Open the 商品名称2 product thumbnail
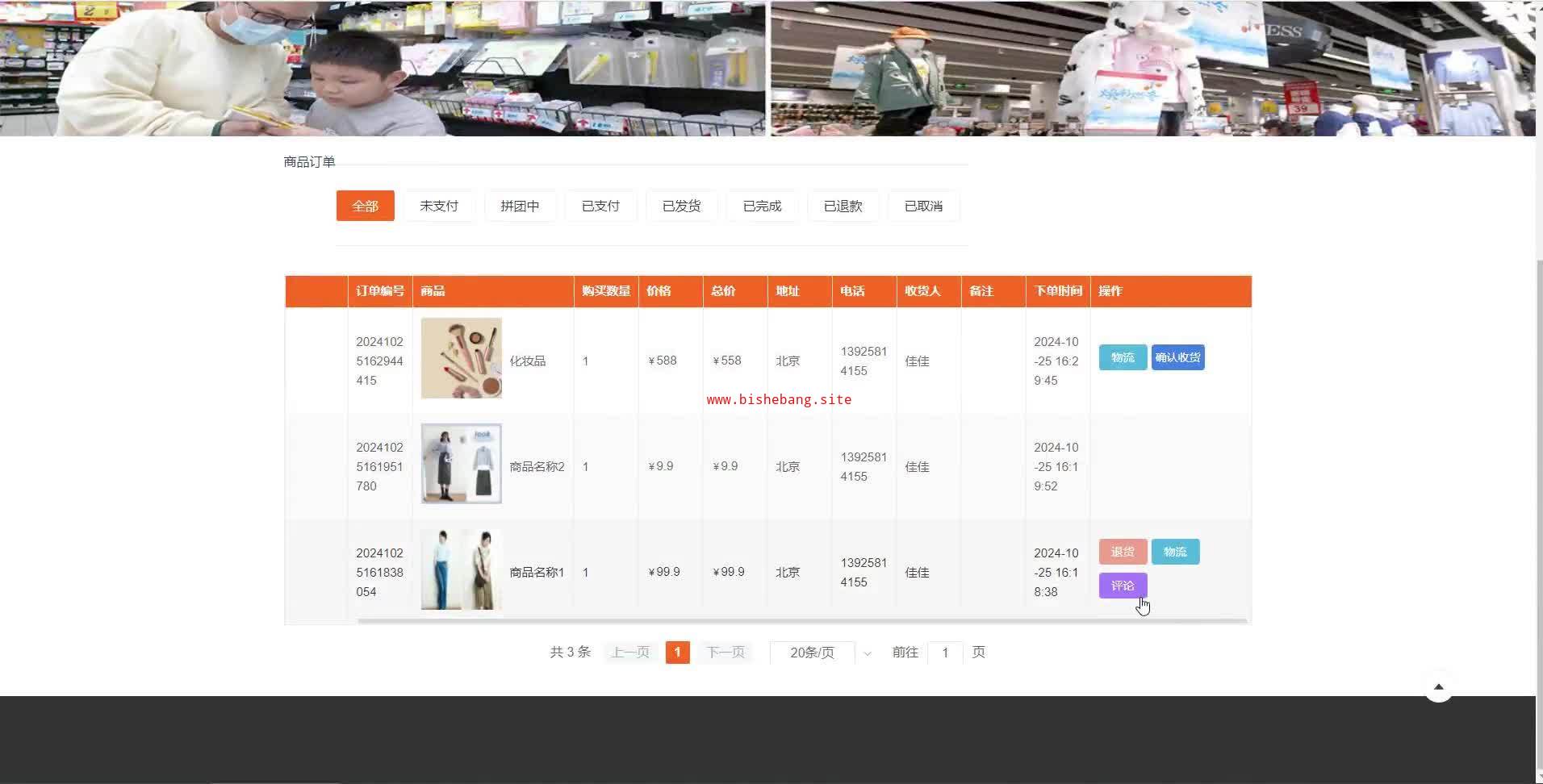This screenshot has height=784, width=1543. tap(462, 464)
